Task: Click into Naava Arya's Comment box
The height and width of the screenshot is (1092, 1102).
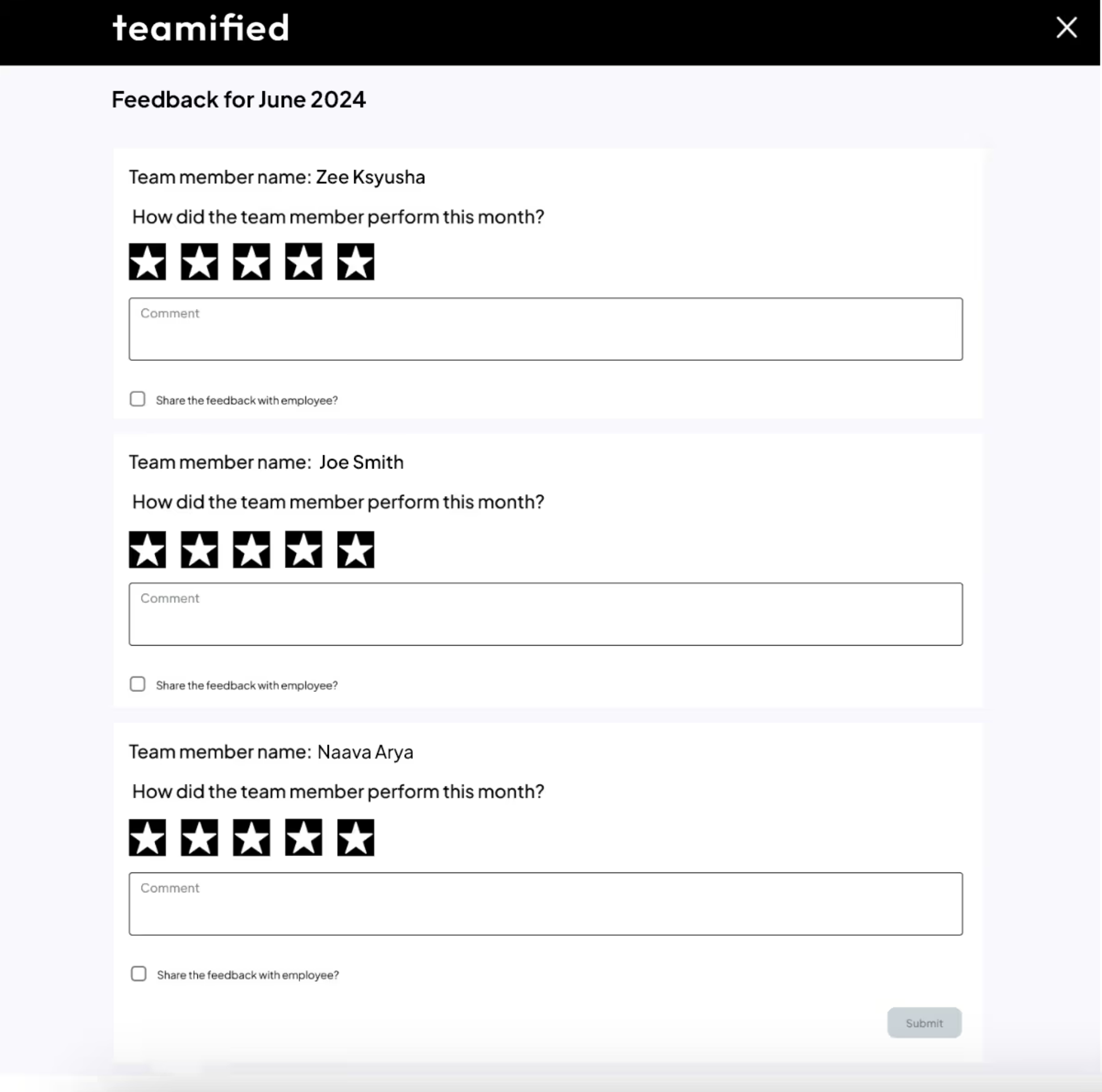Action: coord(545,904)
